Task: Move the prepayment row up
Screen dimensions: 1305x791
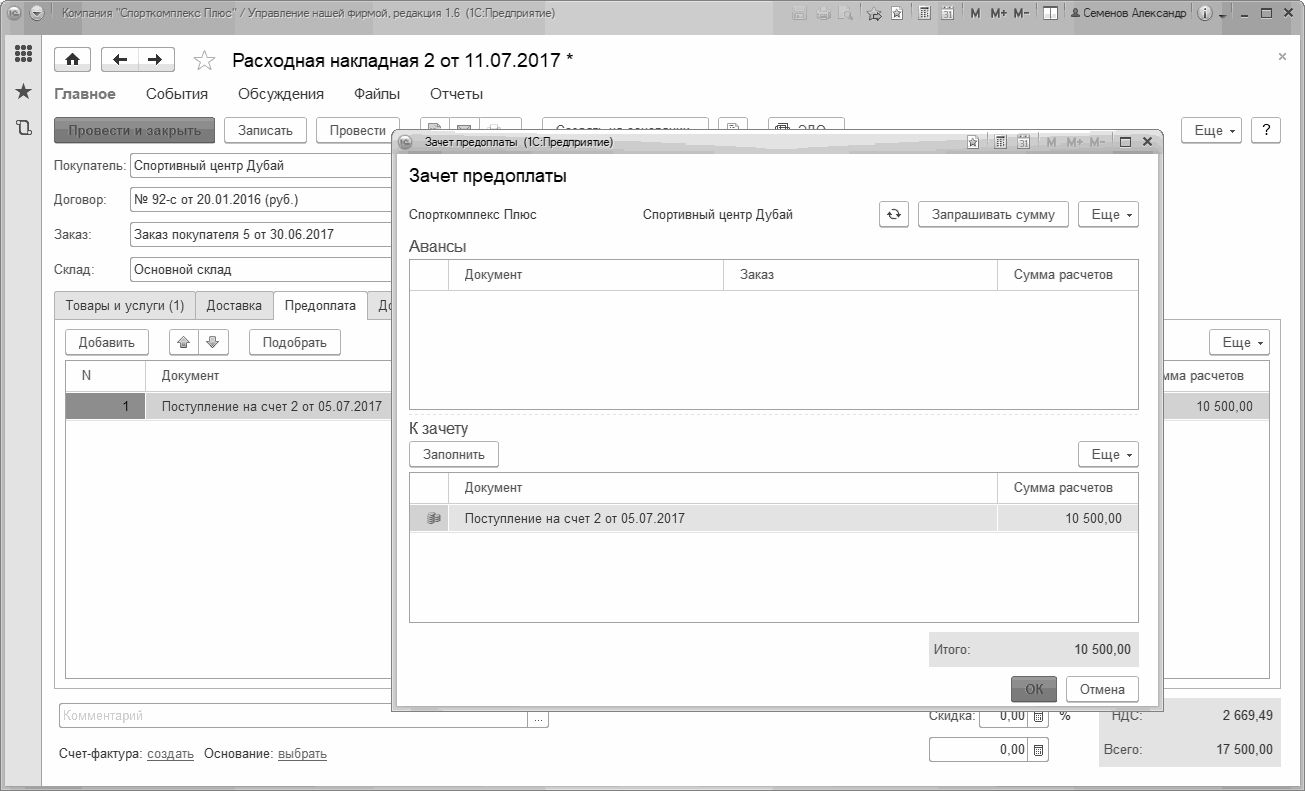Action: pyautogui.click(x=184, y=342)
